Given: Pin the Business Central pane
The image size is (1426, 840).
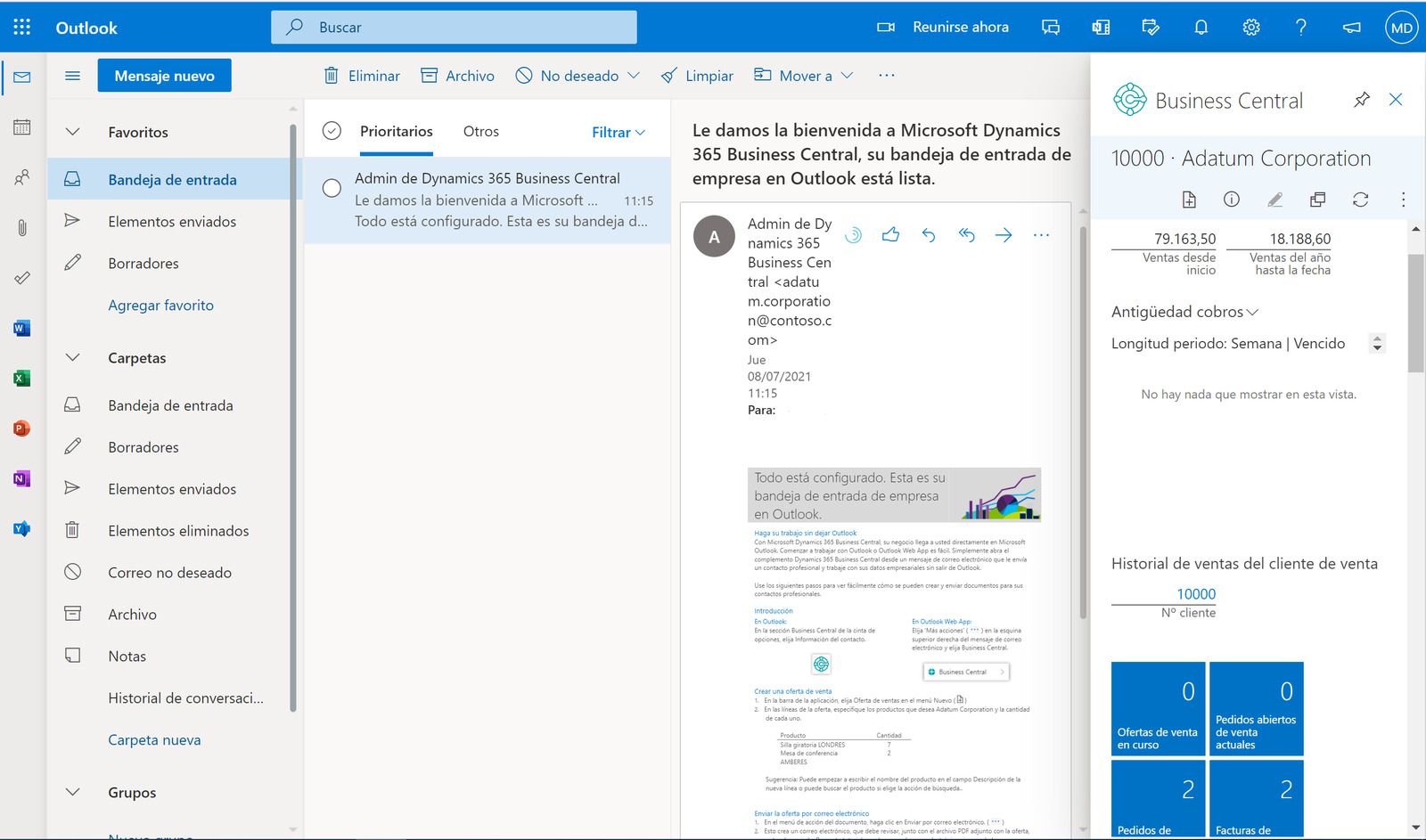Looking at the screenshot, I should 1362,100.
